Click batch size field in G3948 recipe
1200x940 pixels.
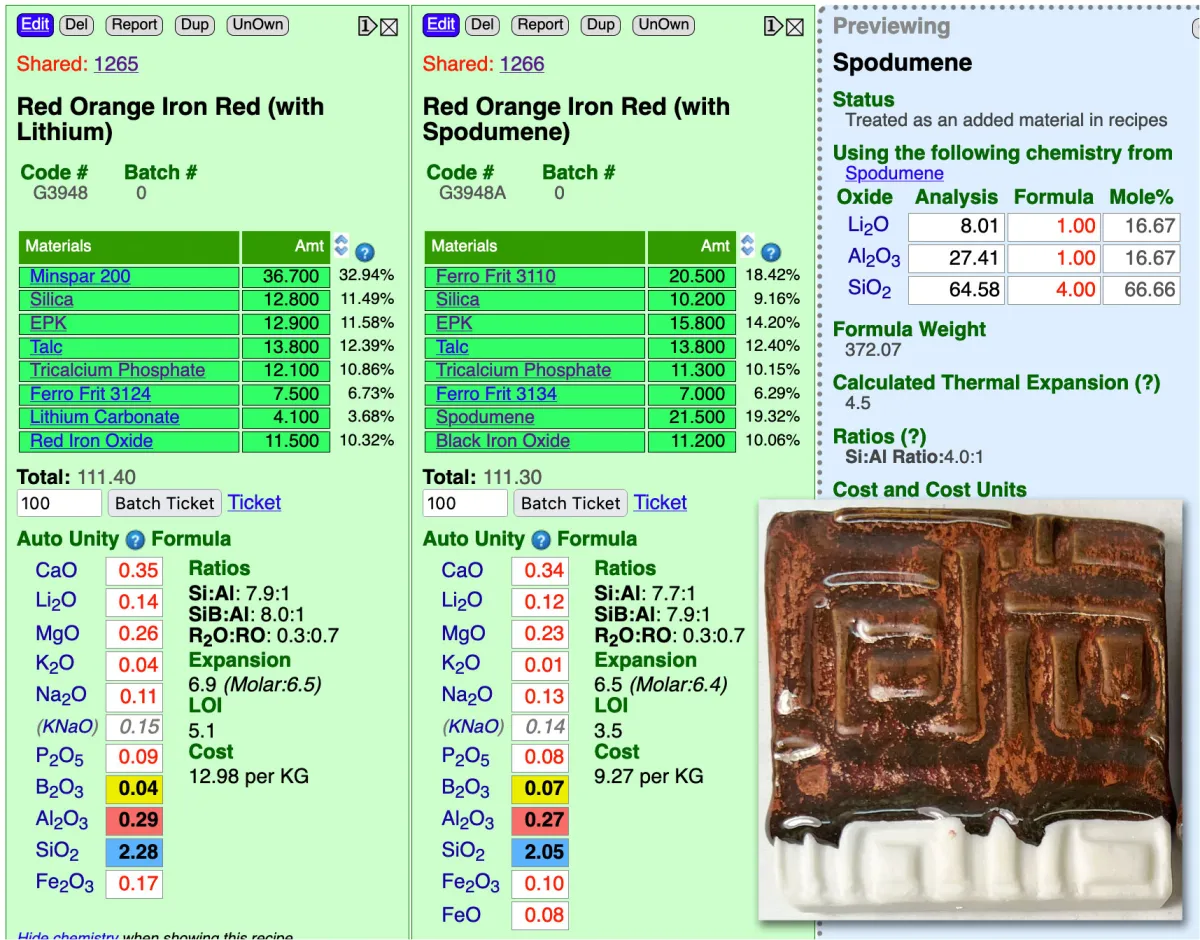click(59, 503)
